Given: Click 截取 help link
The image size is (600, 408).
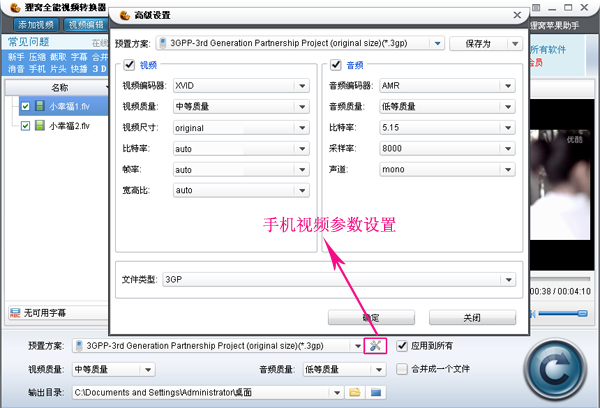Looking at the screenshot, I should [58, 57].
